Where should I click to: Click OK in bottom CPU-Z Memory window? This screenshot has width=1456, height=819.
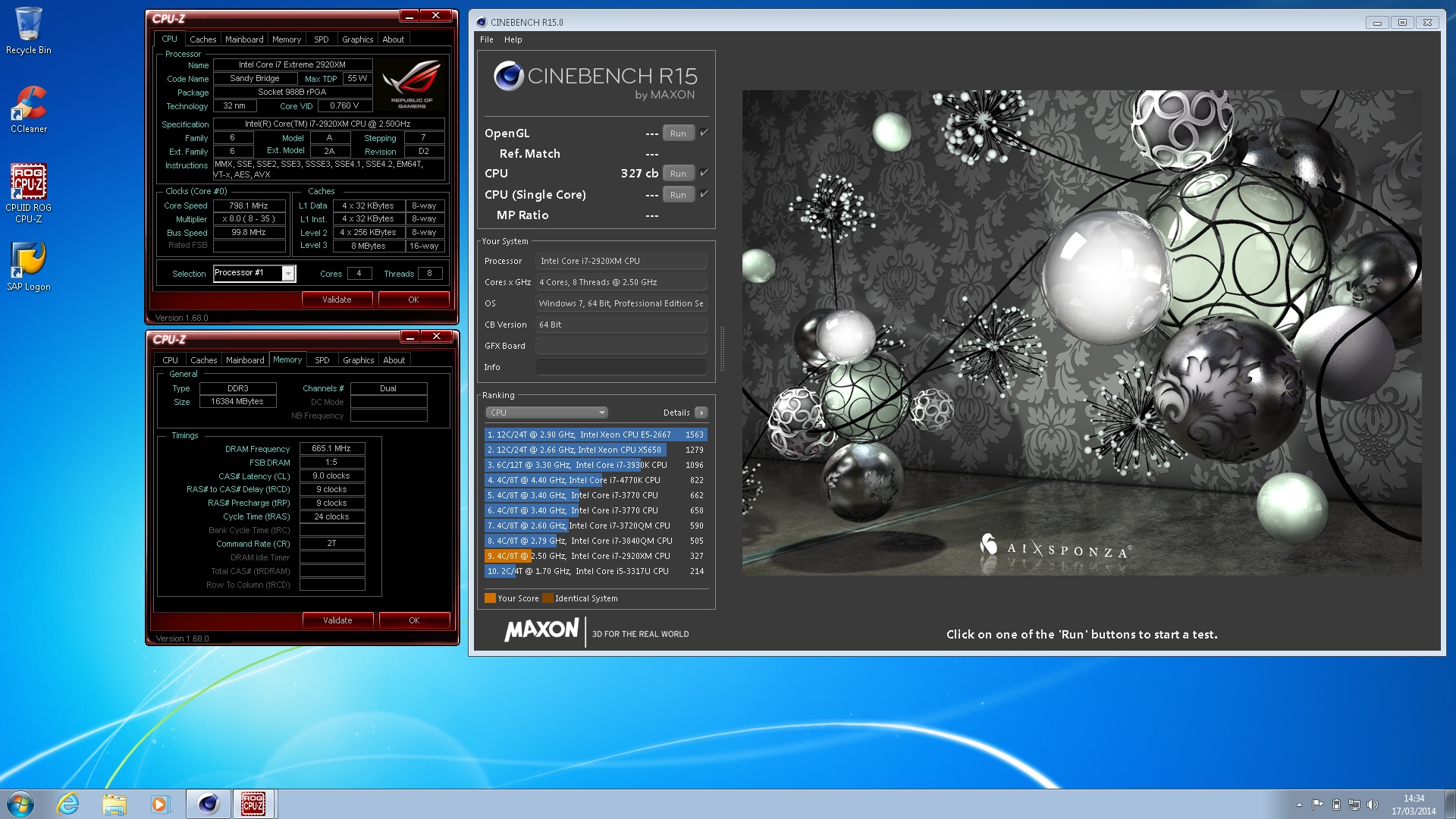click(x=414, y=620)
